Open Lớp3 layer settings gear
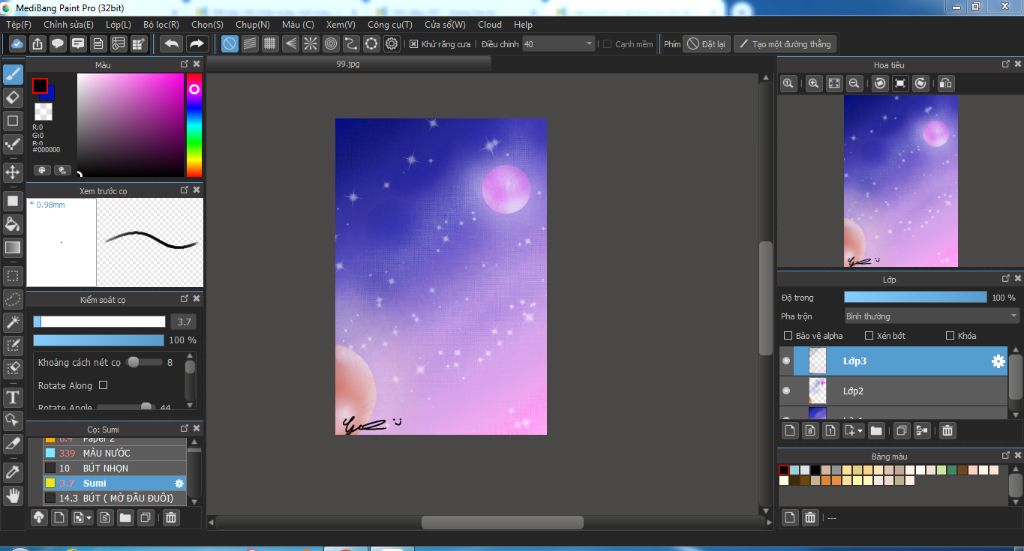The height and width of the screenshot is (551, 1024). click(x=998, y=361)
